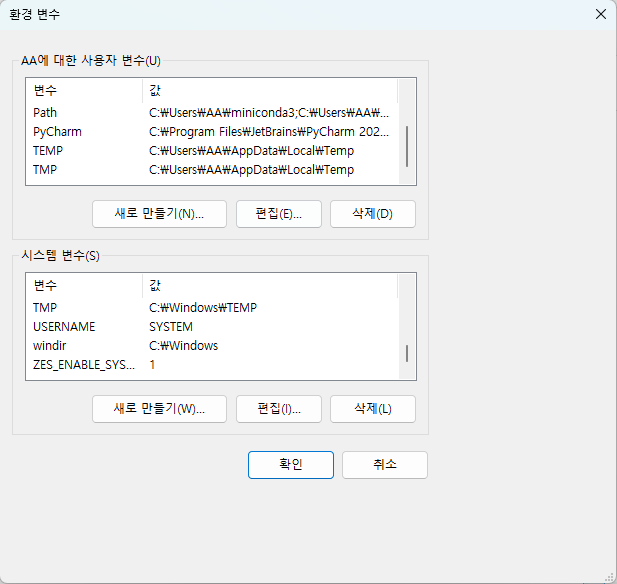The image size is (617, 584).
Task: Click the 변수 column header in user variables
Action: point(84,91)
